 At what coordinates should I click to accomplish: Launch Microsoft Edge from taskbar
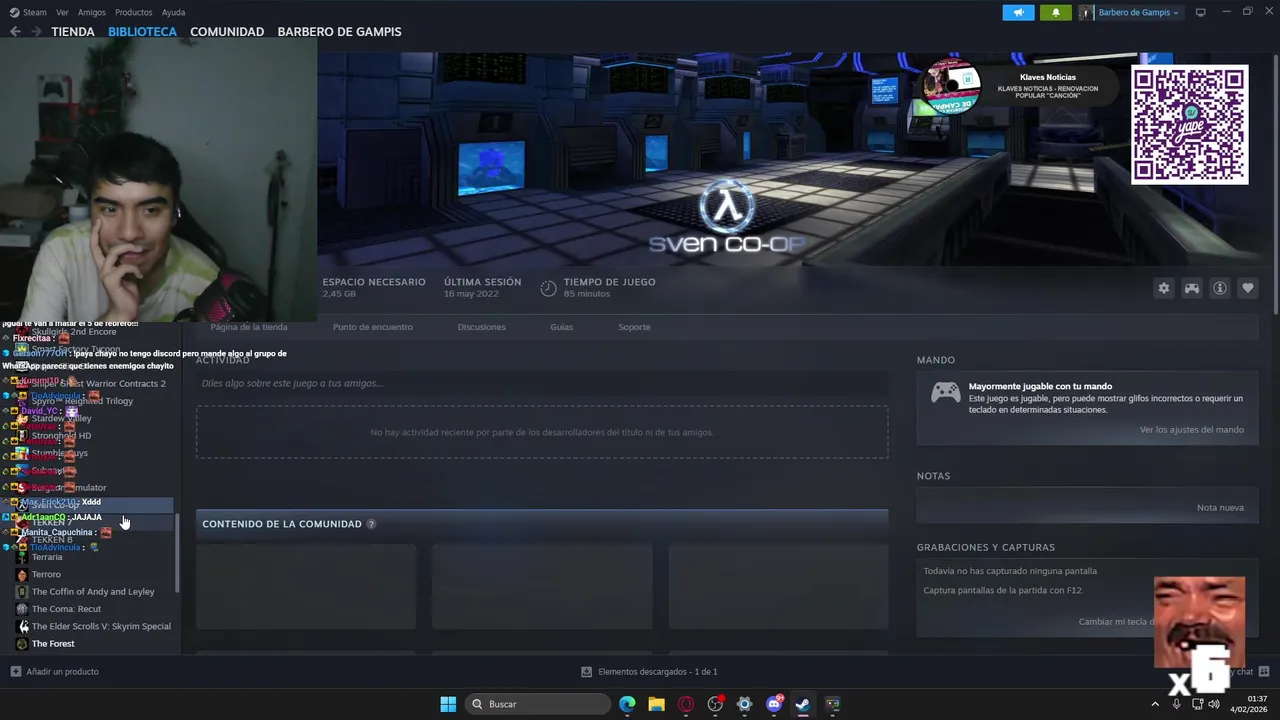(x=627, y=704)
